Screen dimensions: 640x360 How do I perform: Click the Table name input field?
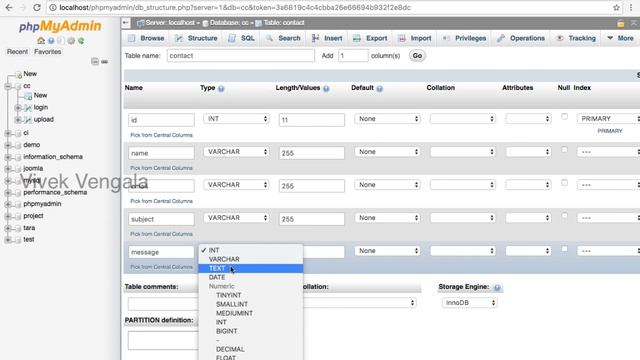coord(241,56)
